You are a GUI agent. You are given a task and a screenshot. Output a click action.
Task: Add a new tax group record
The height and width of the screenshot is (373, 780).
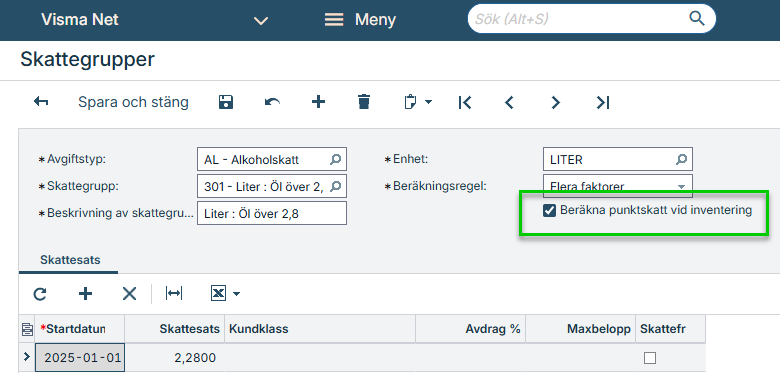coord(318,102)
